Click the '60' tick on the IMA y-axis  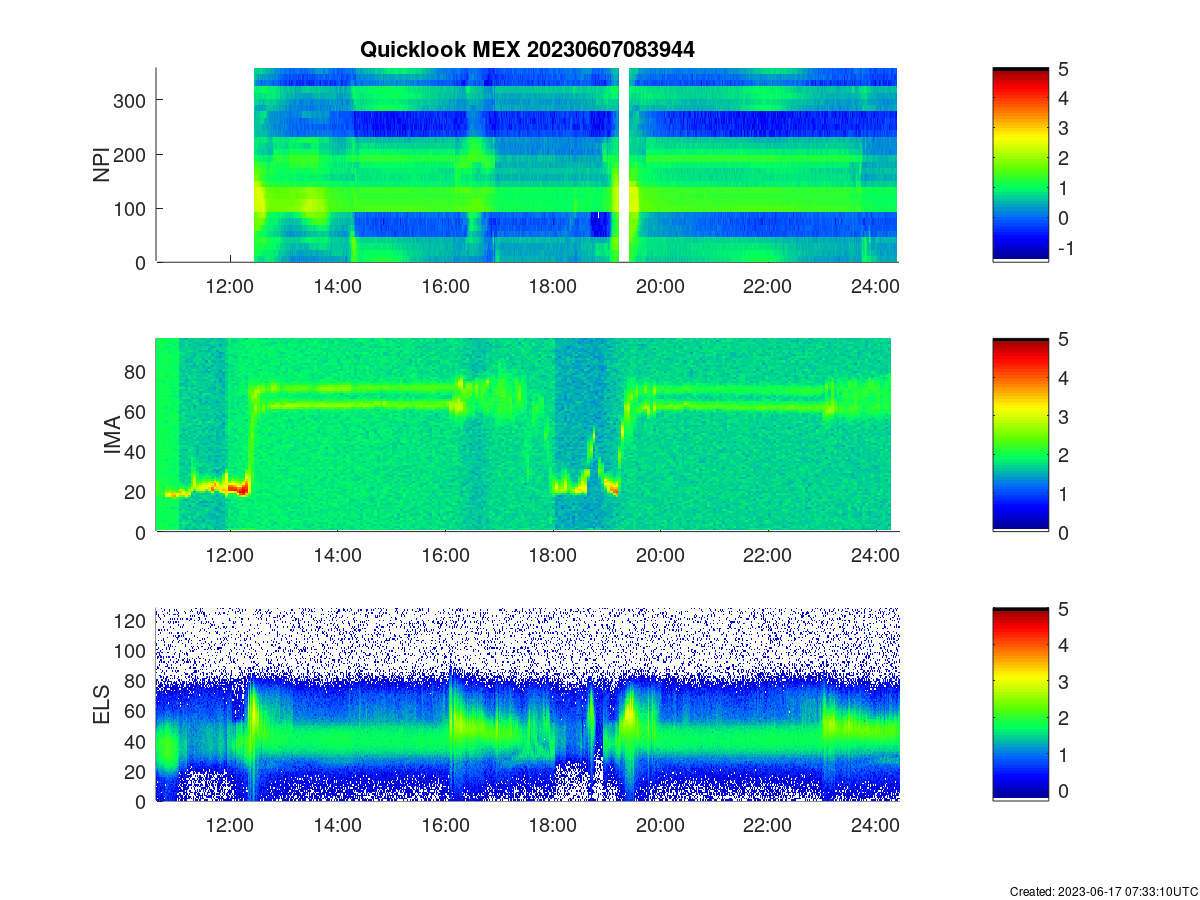137,411
